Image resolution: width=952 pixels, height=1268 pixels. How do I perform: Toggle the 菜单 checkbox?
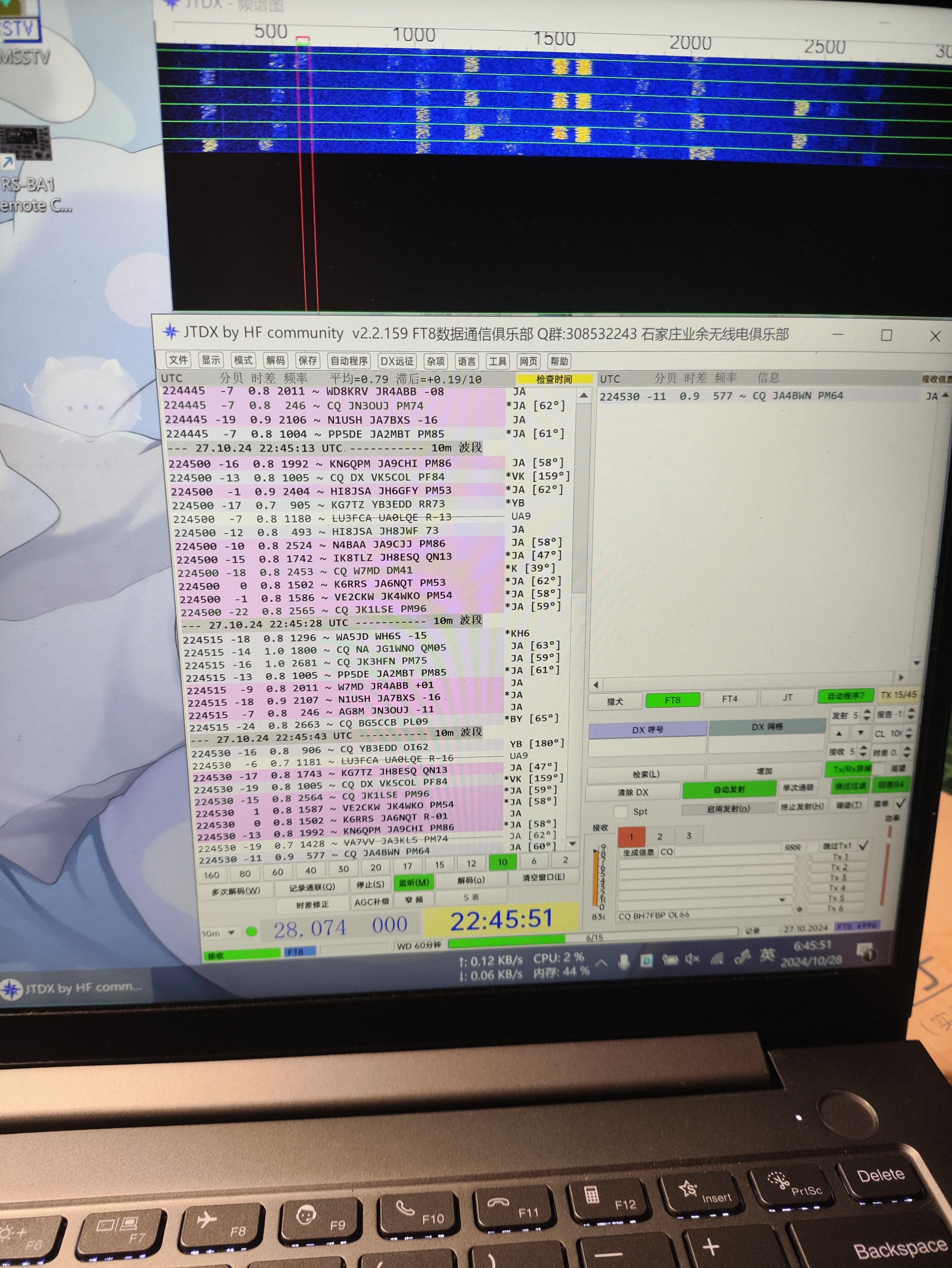tap(900, 803)
